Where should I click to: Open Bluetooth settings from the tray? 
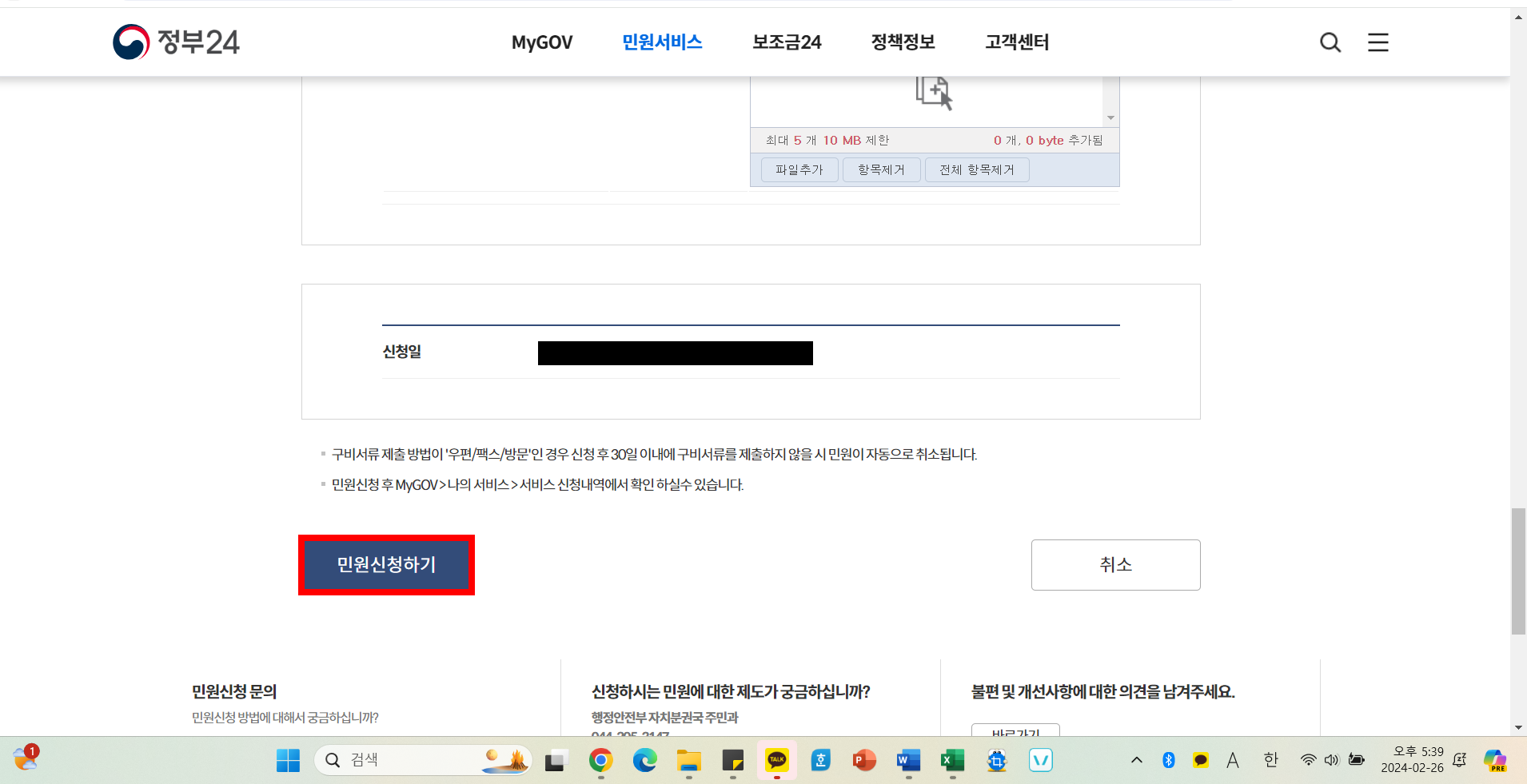coord(1167,760)
